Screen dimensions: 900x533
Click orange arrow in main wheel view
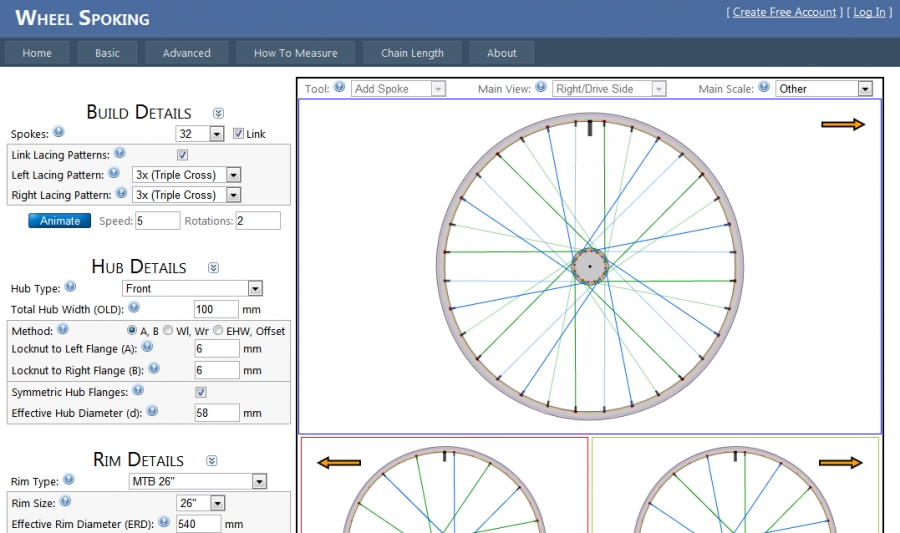843,124
